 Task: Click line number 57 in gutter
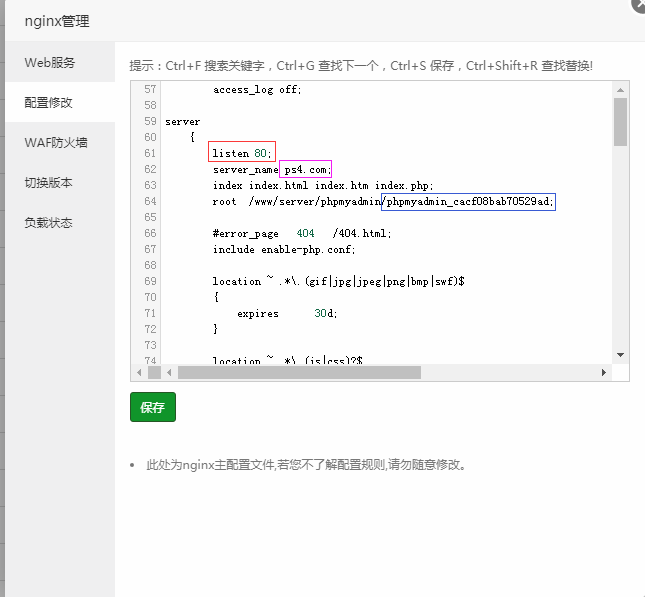[x=150, y=89]
